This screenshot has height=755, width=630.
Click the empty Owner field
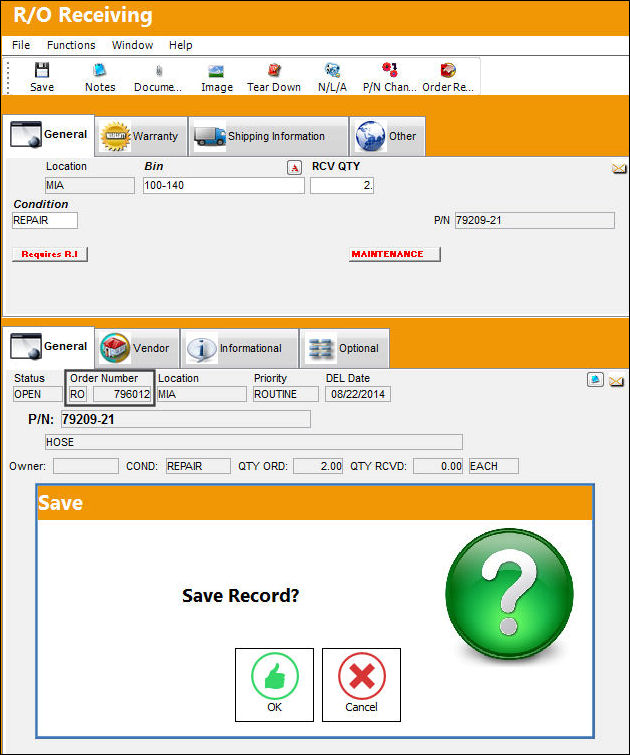(86, 466)
